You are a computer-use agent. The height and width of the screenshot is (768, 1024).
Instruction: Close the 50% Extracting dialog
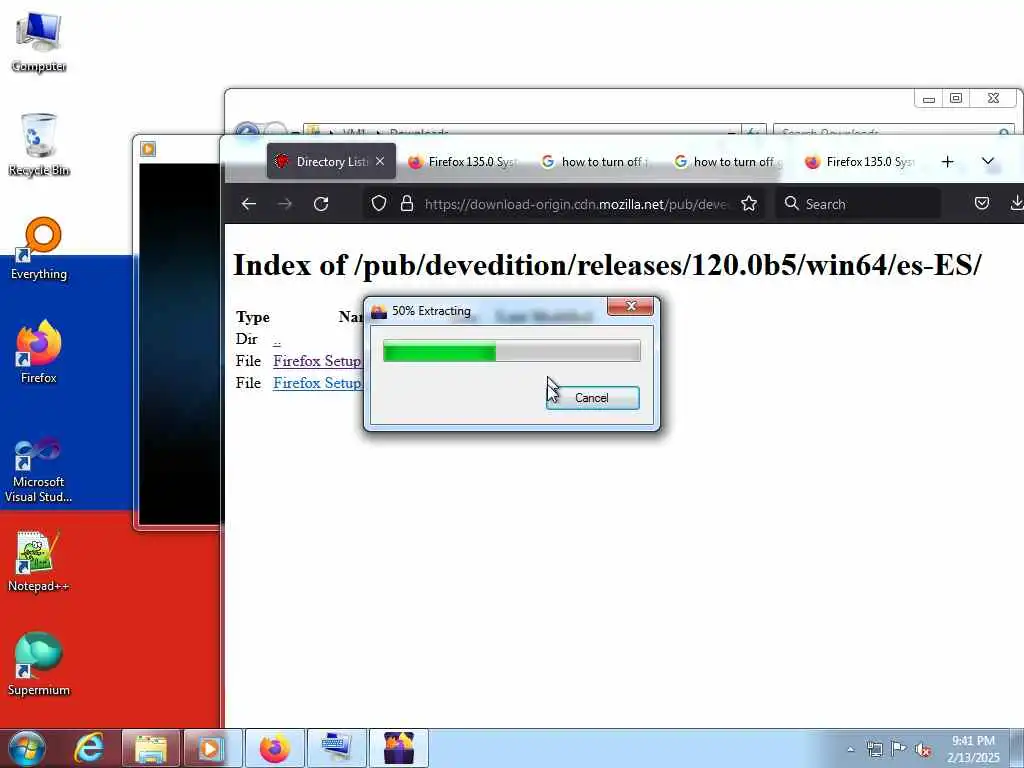point(630,306)
